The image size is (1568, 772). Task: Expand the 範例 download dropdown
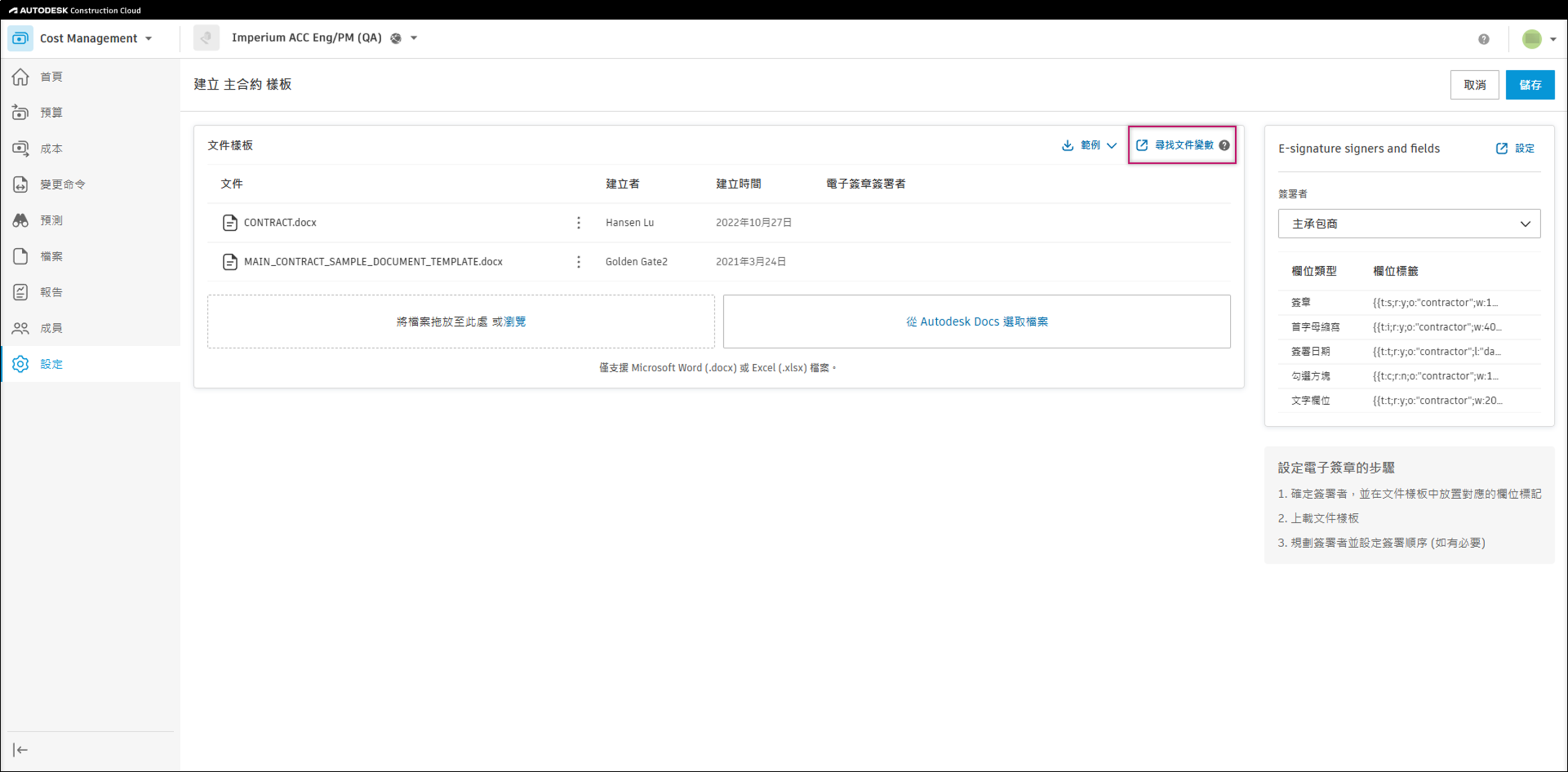point(1090,145)
